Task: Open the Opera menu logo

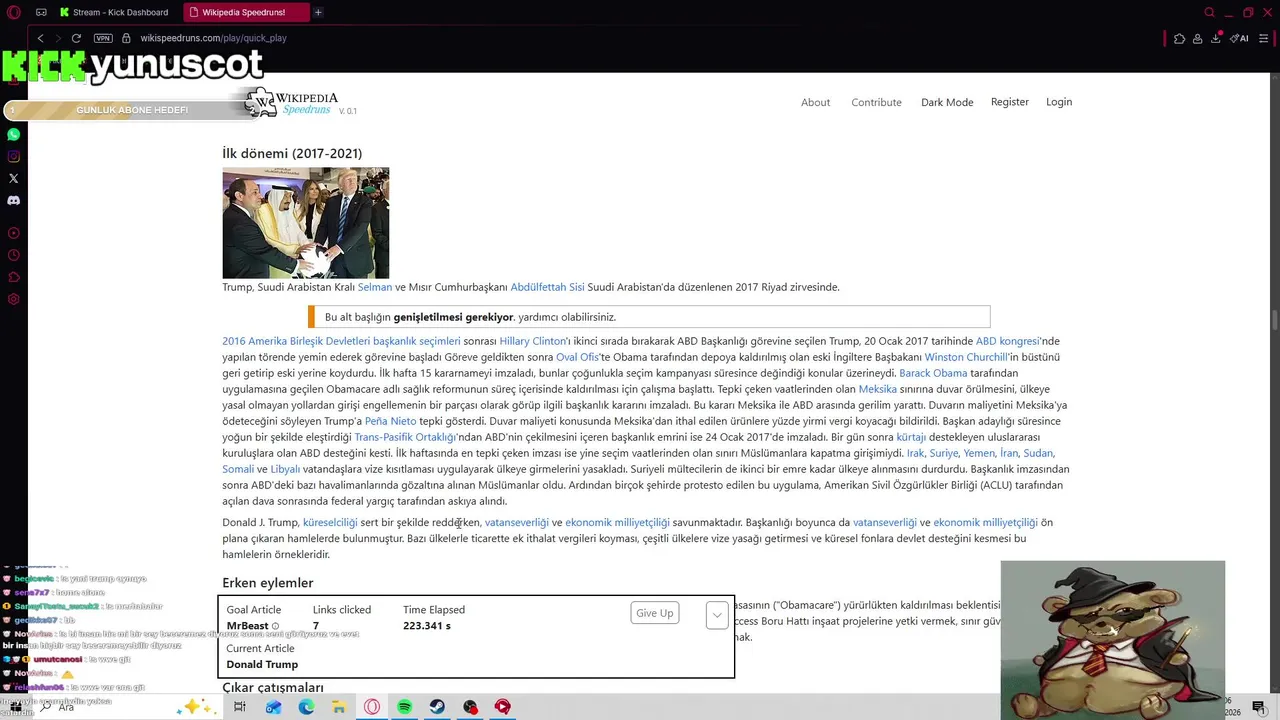Action: tap(13, 13)
